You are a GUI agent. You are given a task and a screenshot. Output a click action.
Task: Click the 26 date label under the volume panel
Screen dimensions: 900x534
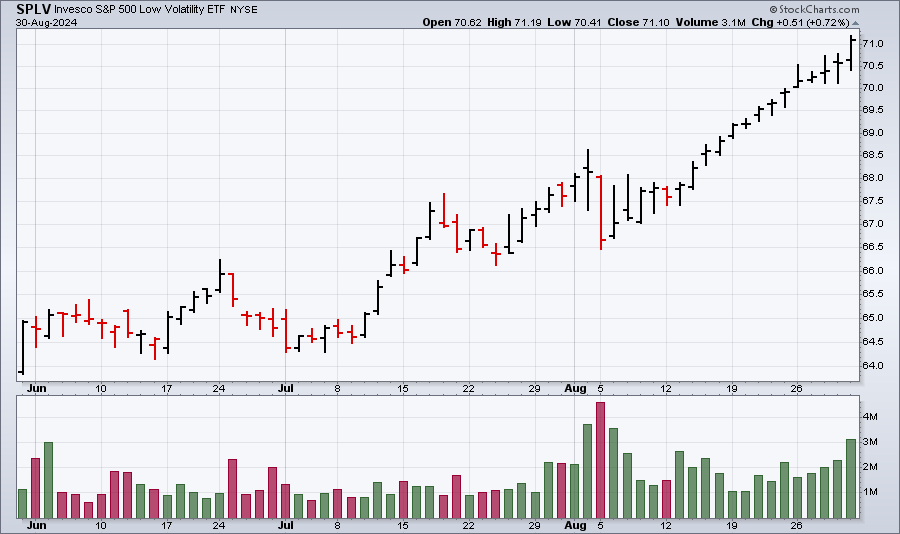coord(796,525)
